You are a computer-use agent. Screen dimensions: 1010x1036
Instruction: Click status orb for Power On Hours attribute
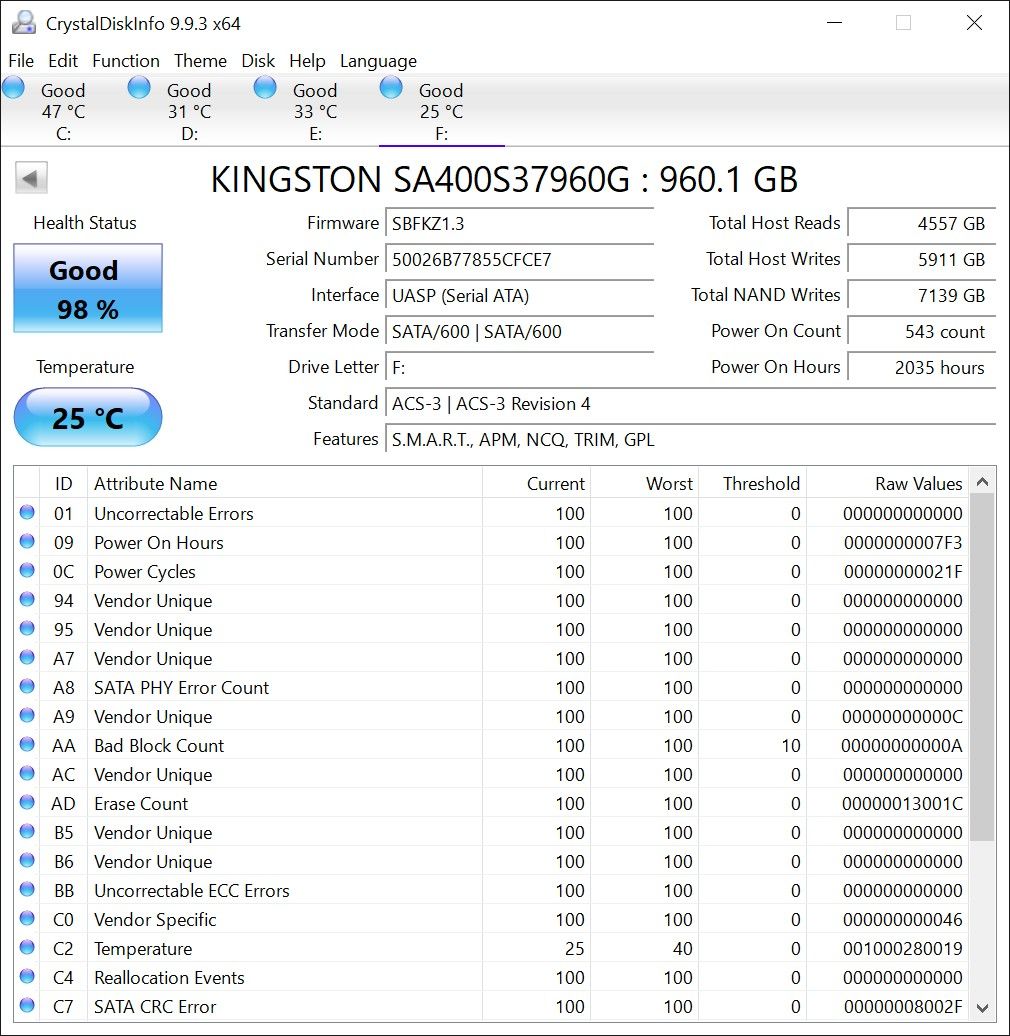tap(27, 541)
